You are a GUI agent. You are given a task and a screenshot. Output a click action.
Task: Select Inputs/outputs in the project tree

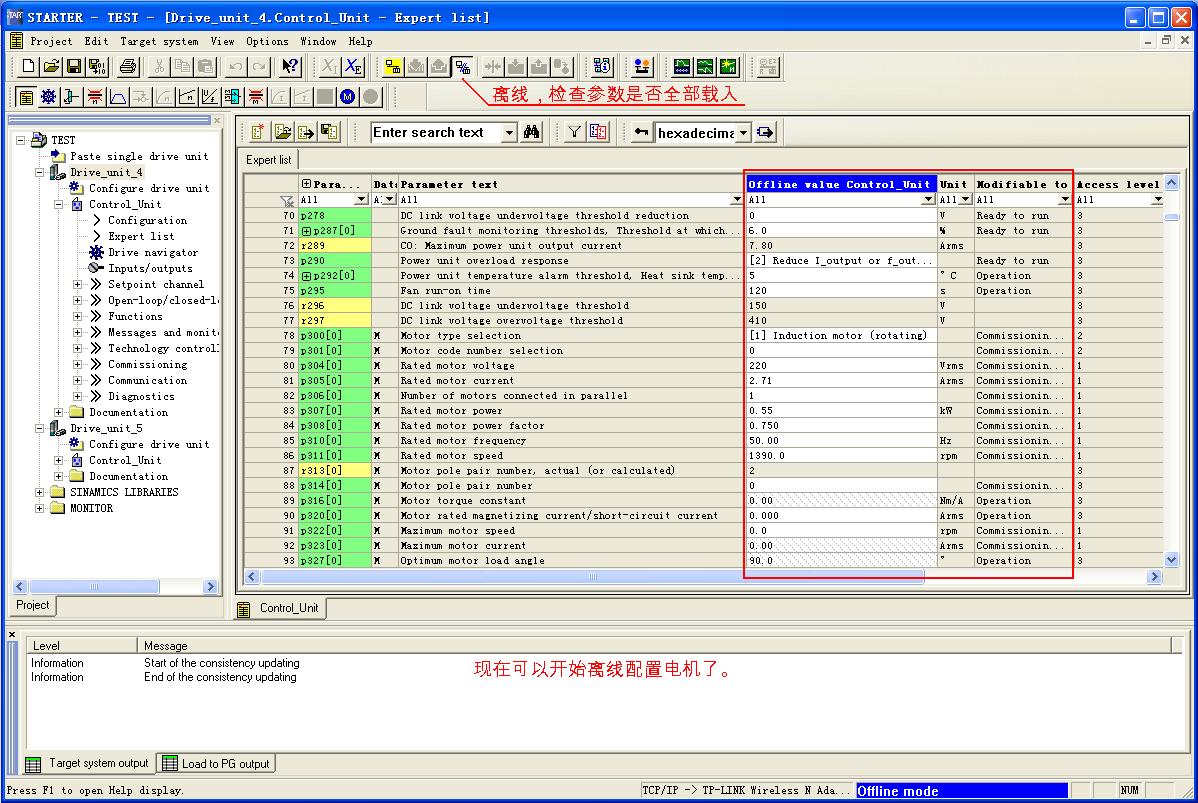point(150,268)
